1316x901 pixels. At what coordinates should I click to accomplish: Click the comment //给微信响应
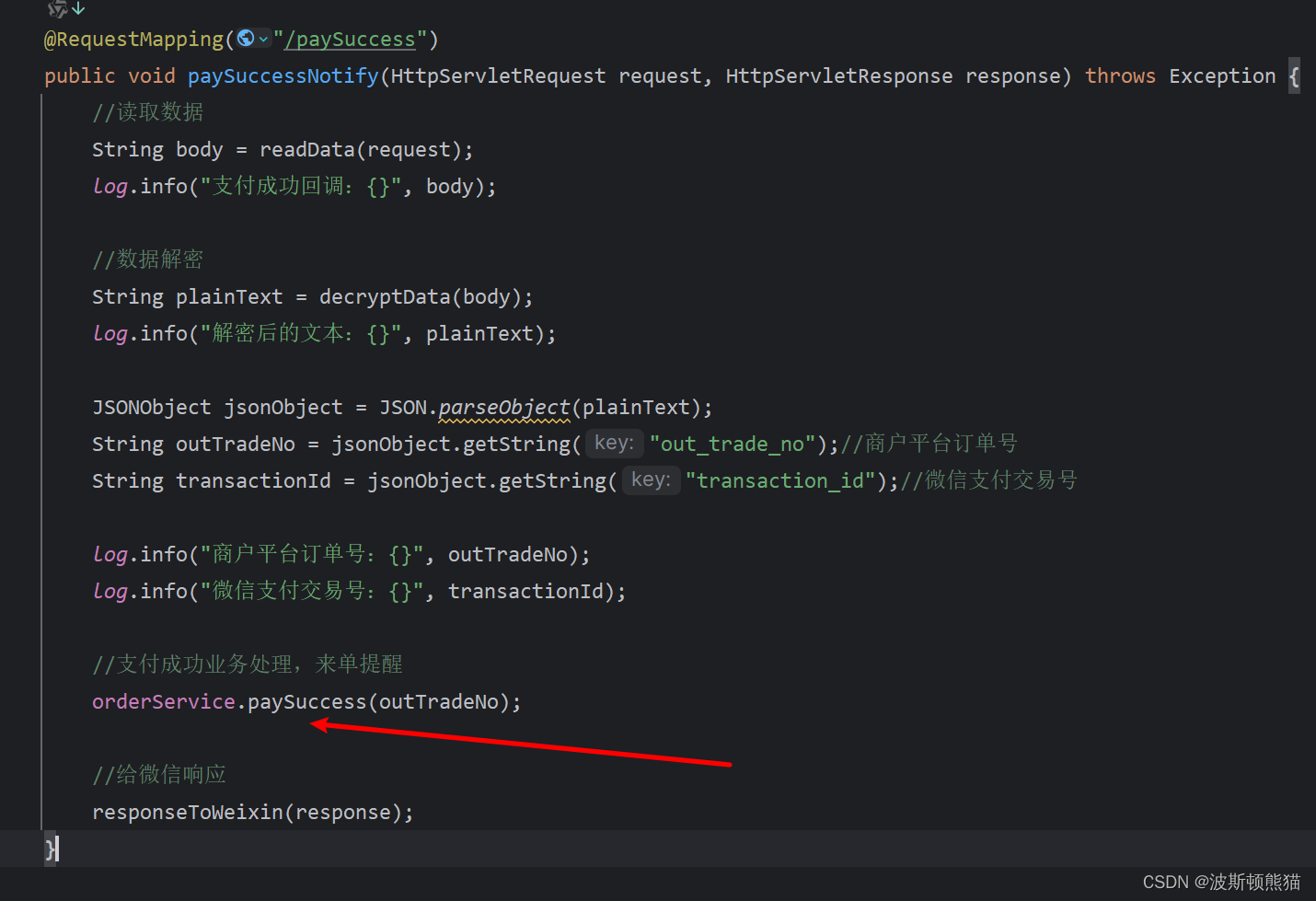(159, 775)
